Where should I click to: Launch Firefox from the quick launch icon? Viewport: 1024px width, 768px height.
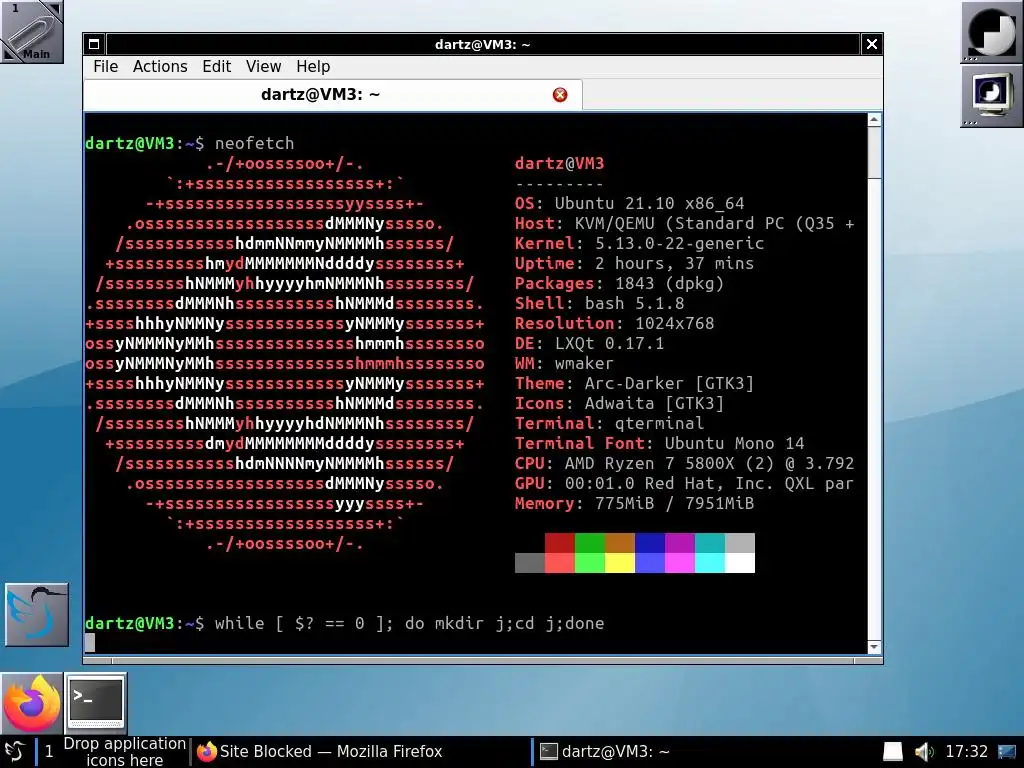tap(31, 703)
